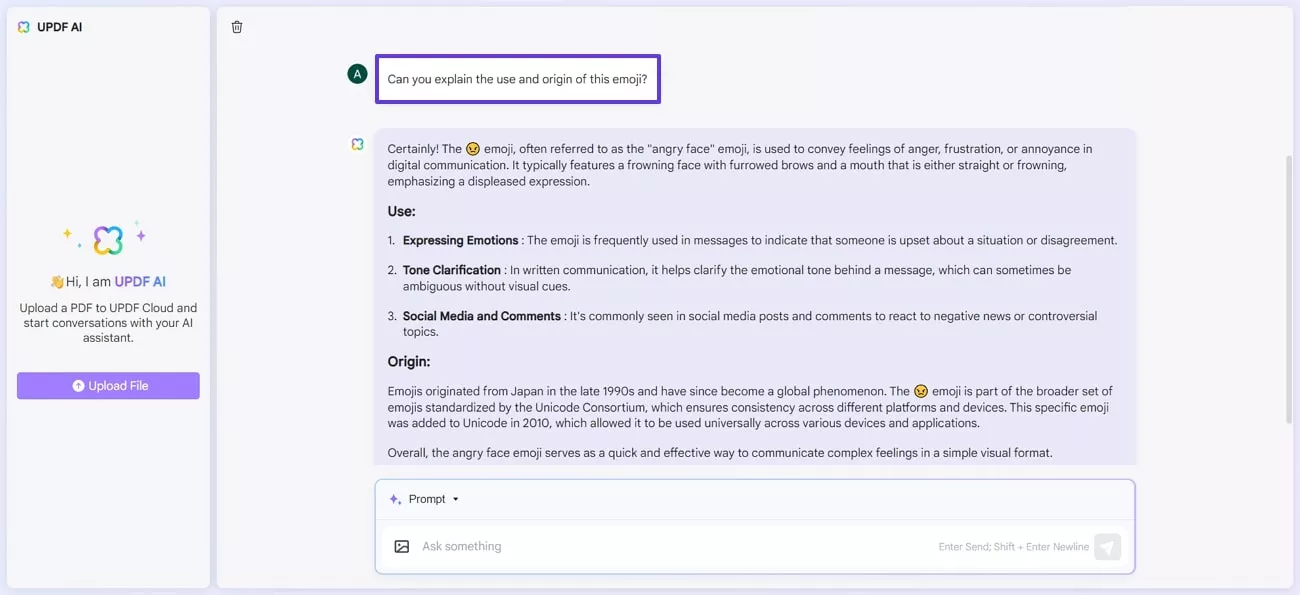
Task: Click the paper plane send icon
Action: point(1107,546)
